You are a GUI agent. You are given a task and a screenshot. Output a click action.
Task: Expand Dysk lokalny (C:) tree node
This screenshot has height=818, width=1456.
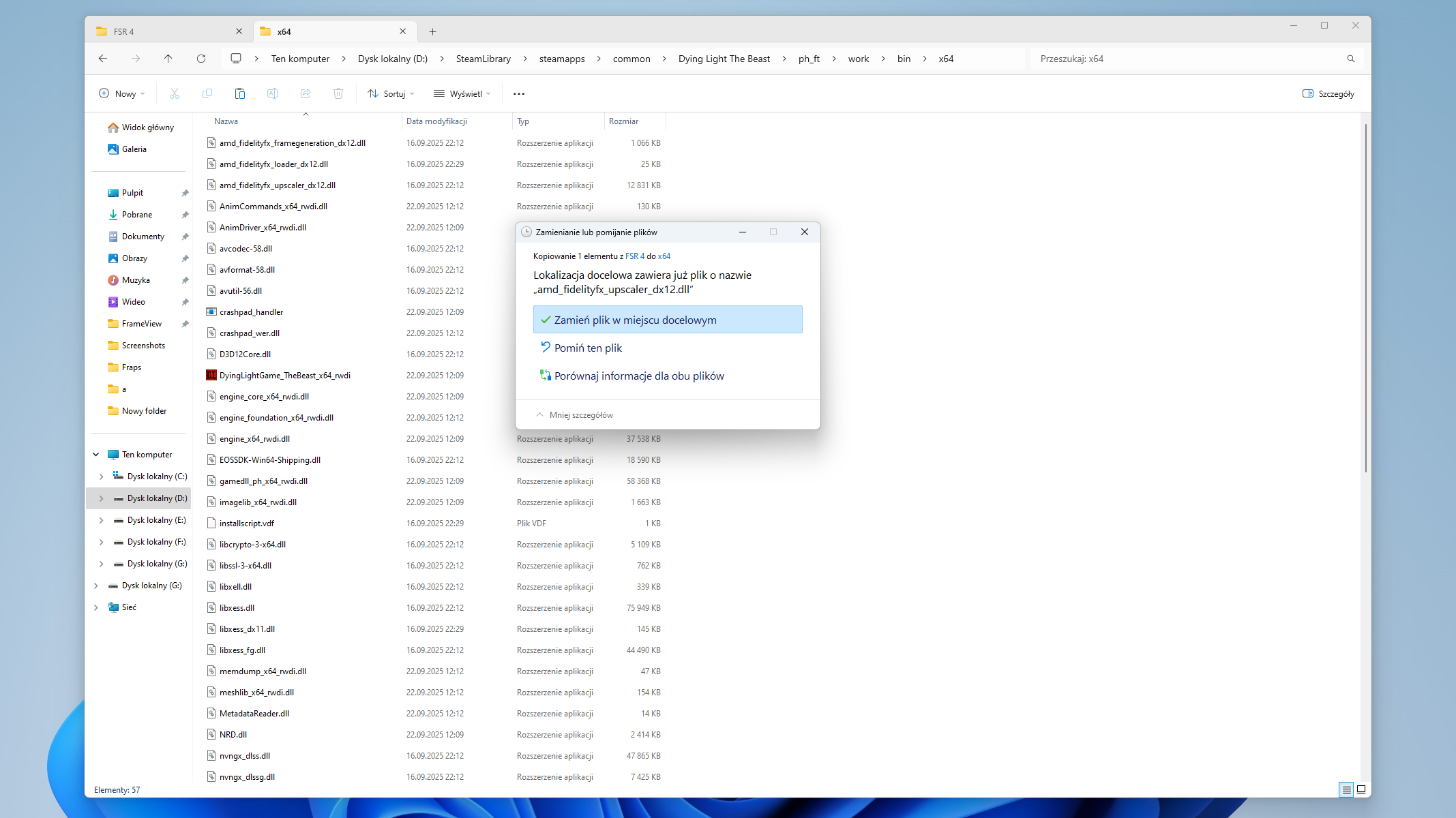101,476
